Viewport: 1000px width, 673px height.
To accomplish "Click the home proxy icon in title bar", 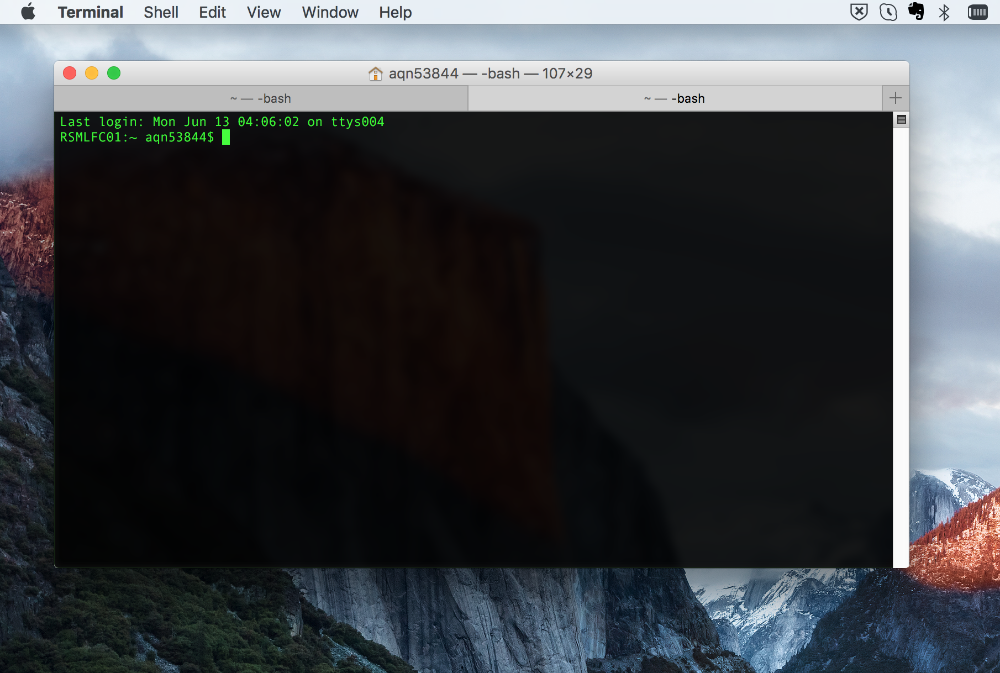I will pos(375,73).
